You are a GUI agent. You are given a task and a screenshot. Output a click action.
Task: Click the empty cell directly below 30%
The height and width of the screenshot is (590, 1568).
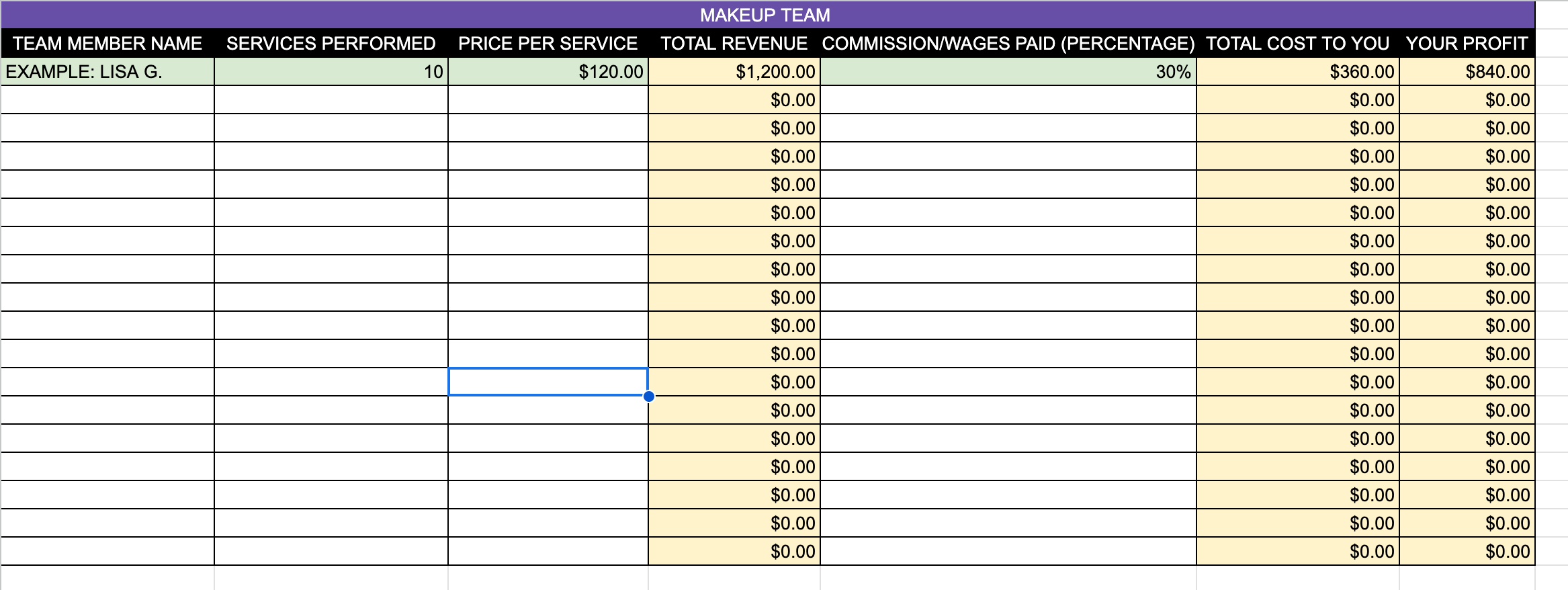pyautogui.click(x=1008, y=100)
